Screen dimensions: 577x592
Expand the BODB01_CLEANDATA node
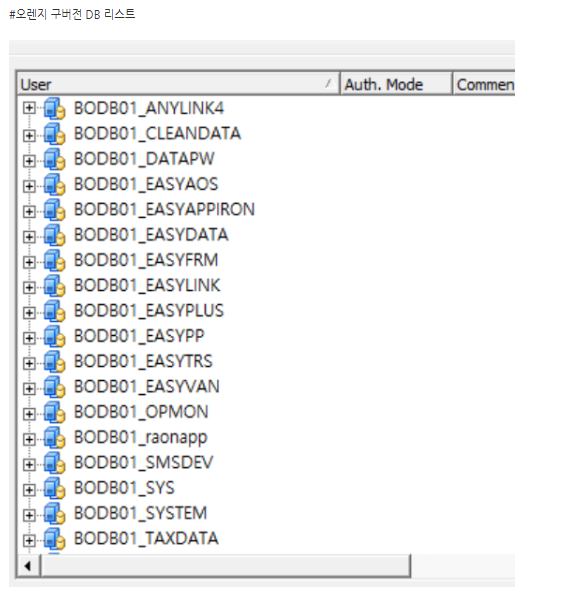coord(29,136)
